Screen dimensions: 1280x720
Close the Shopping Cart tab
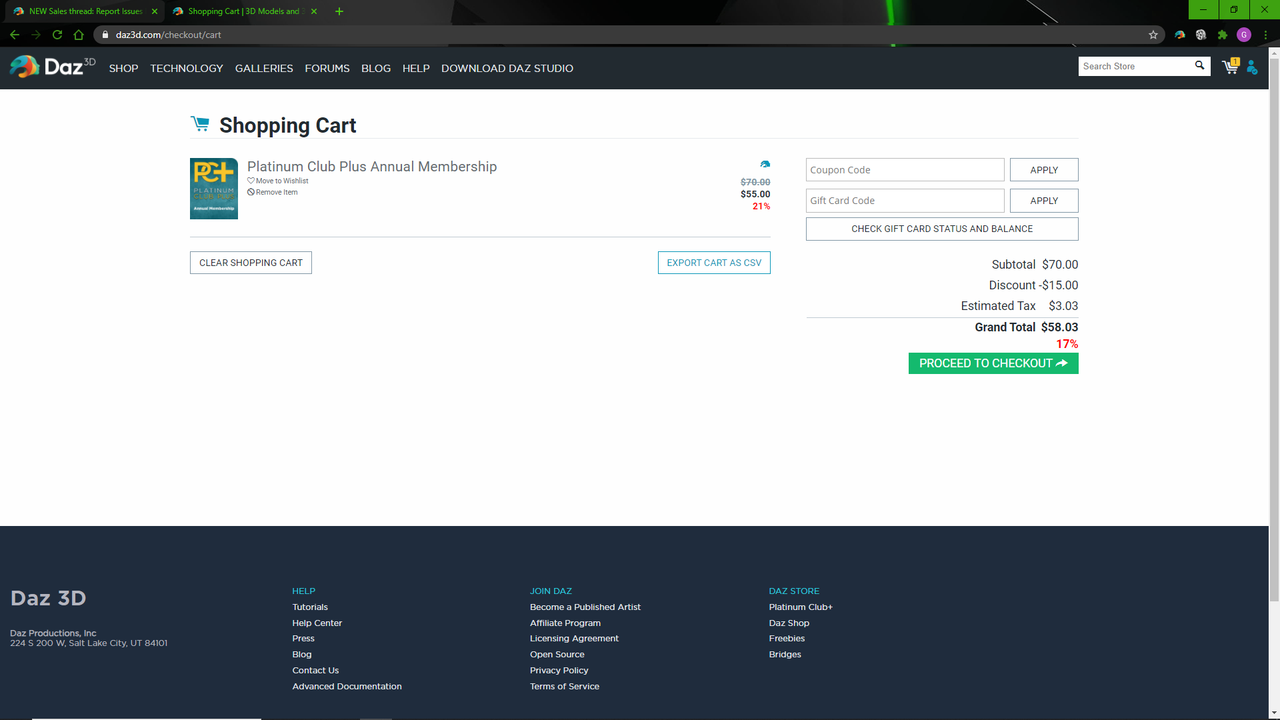tap(313, 11)
